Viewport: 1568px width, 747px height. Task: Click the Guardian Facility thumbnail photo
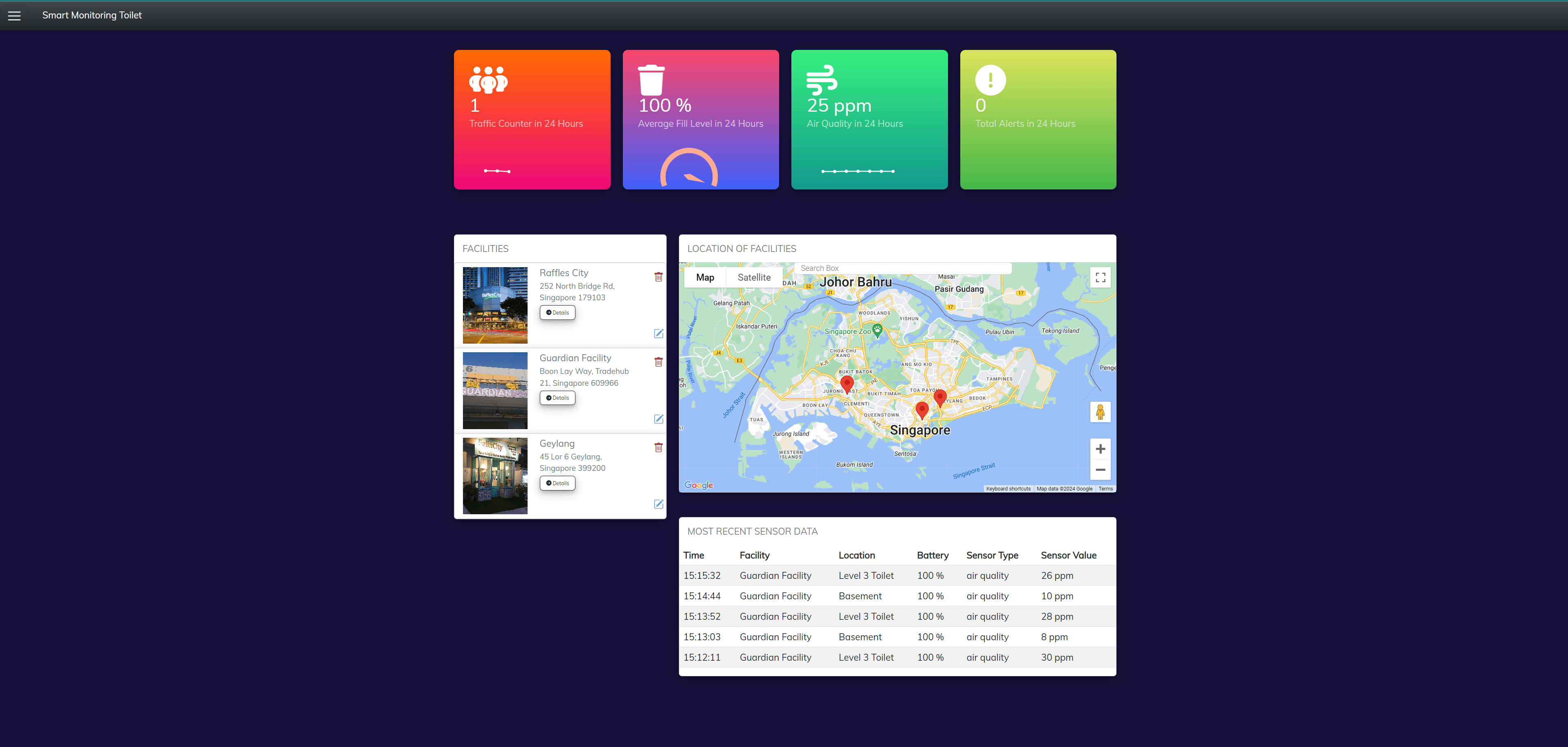coord(495,390)
